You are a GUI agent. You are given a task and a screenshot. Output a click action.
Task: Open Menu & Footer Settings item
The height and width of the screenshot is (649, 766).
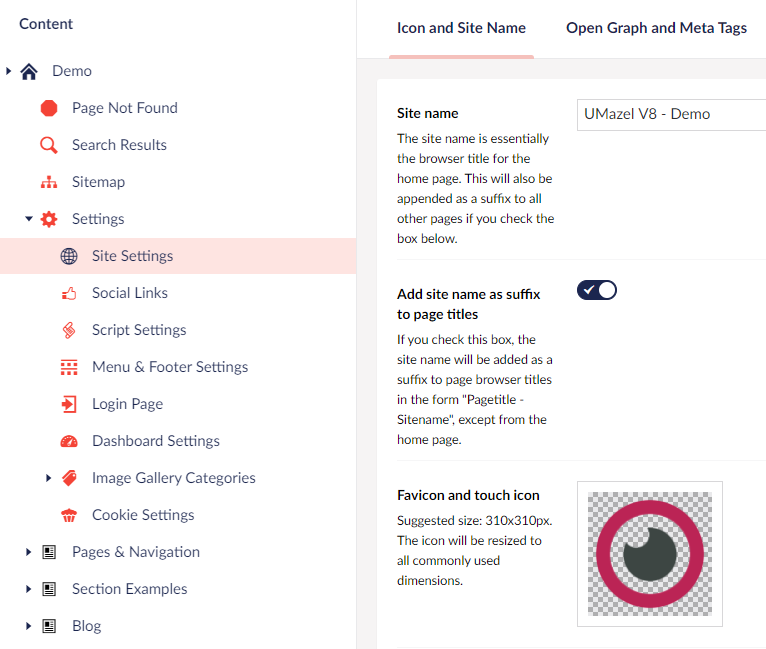click(170, 367)
